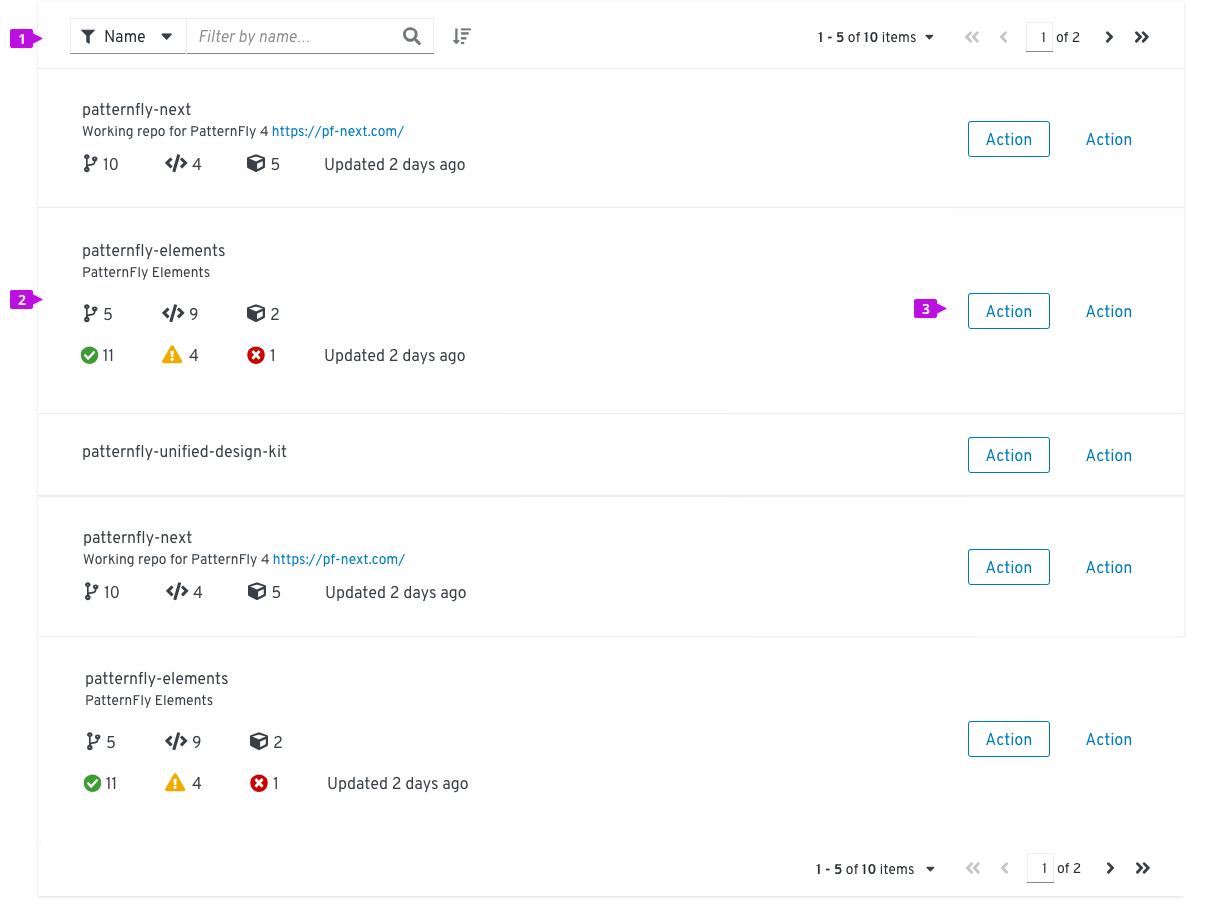Expand top '1 - 5 of 10 items' dropdown
The image size is (1209, 900).
coord(875,37)
